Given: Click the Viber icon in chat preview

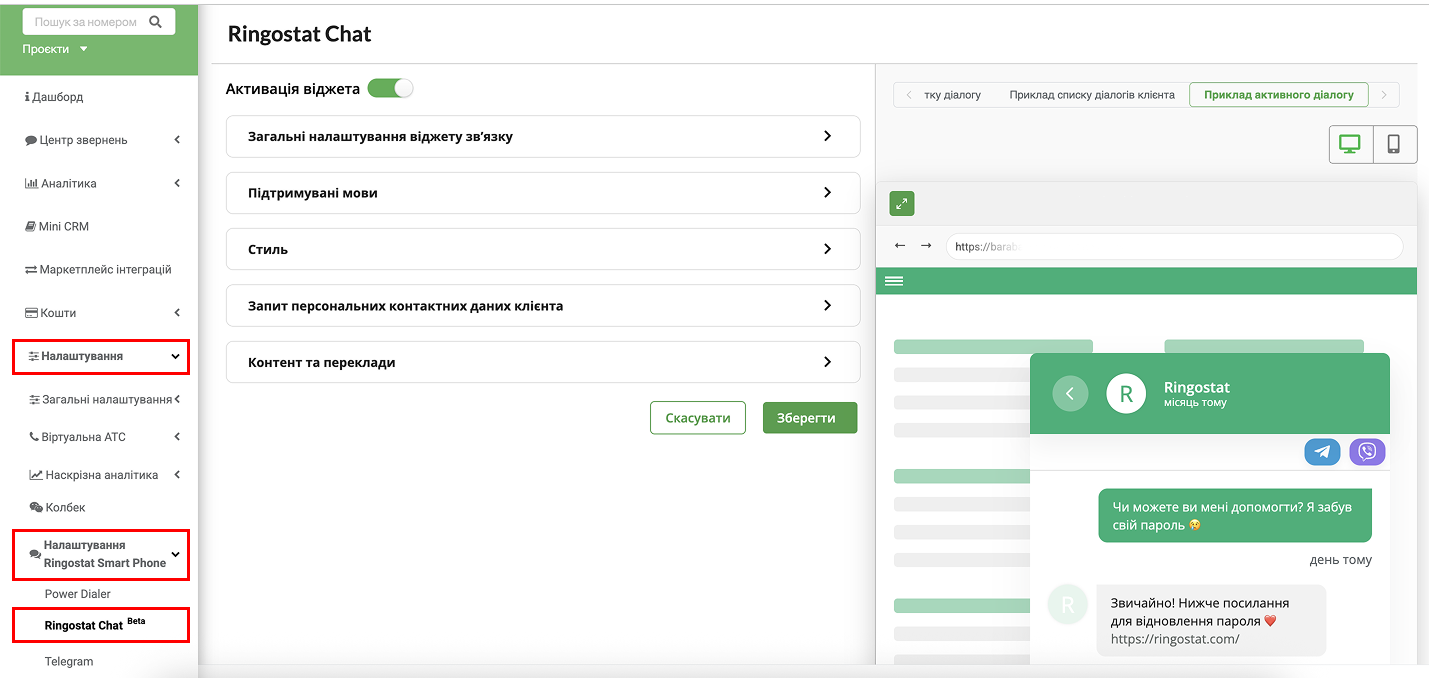Looking at the screenshot, I should [x=1367, y=452].
